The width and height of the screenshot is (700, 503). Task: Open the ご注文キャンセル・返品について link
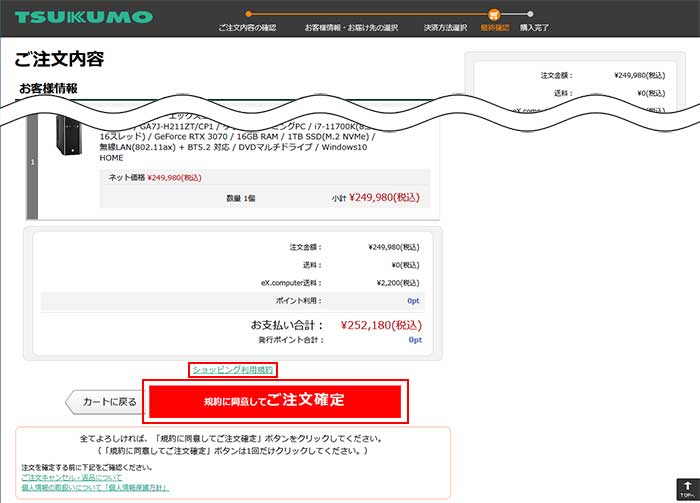click(71, 477)
